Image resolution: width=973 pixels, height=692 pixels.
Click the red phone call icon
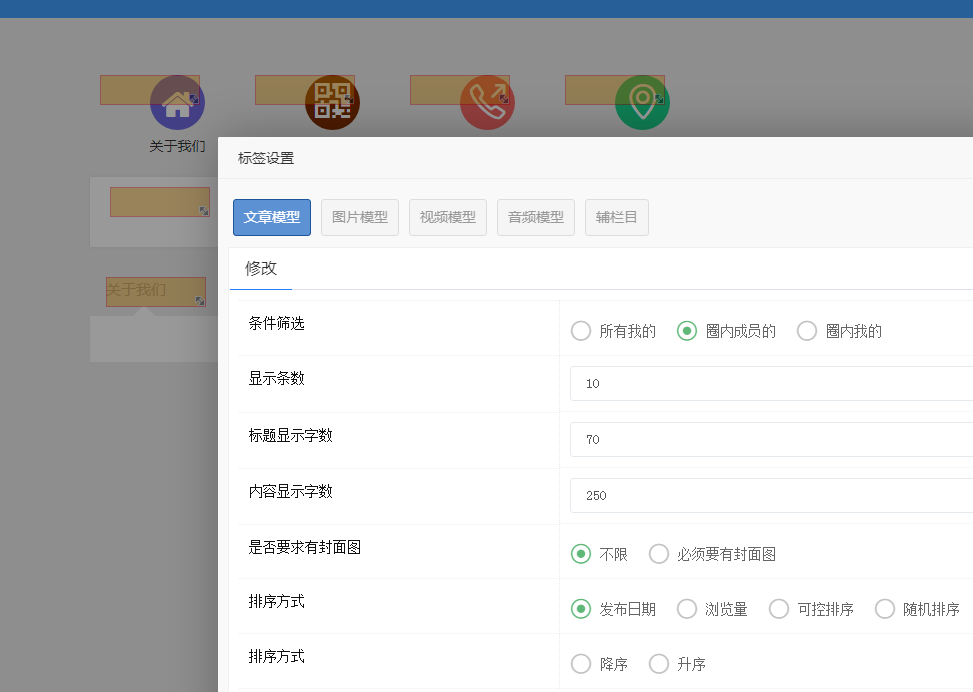[x=487, y=102]
